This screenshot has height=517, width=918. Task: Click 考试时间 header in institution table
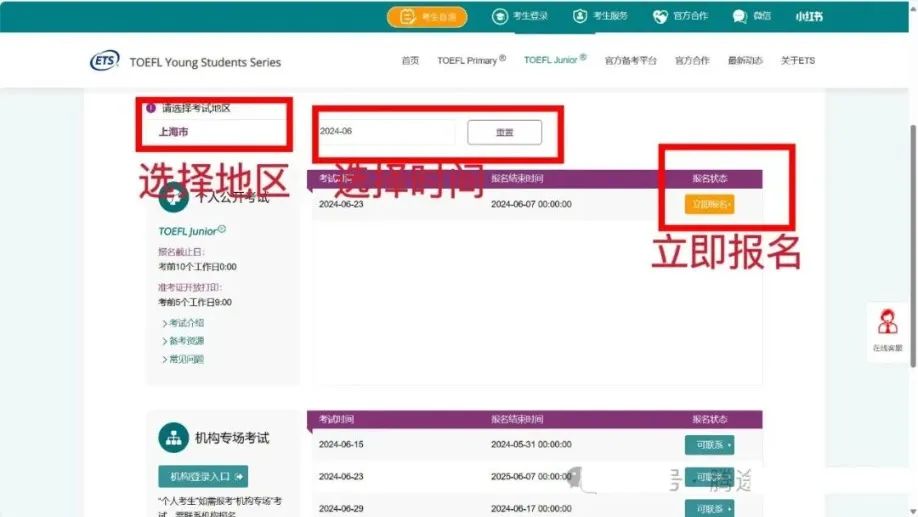coord(336,419)
